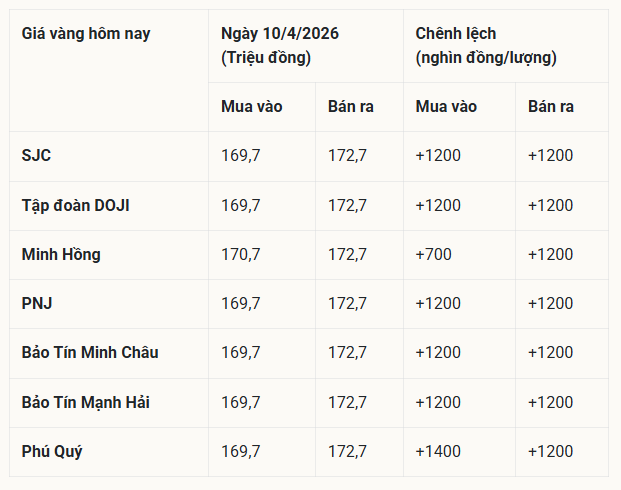
Task: Select the "Ngày 10/4/2026" column header
Action: tap(280, 34)
